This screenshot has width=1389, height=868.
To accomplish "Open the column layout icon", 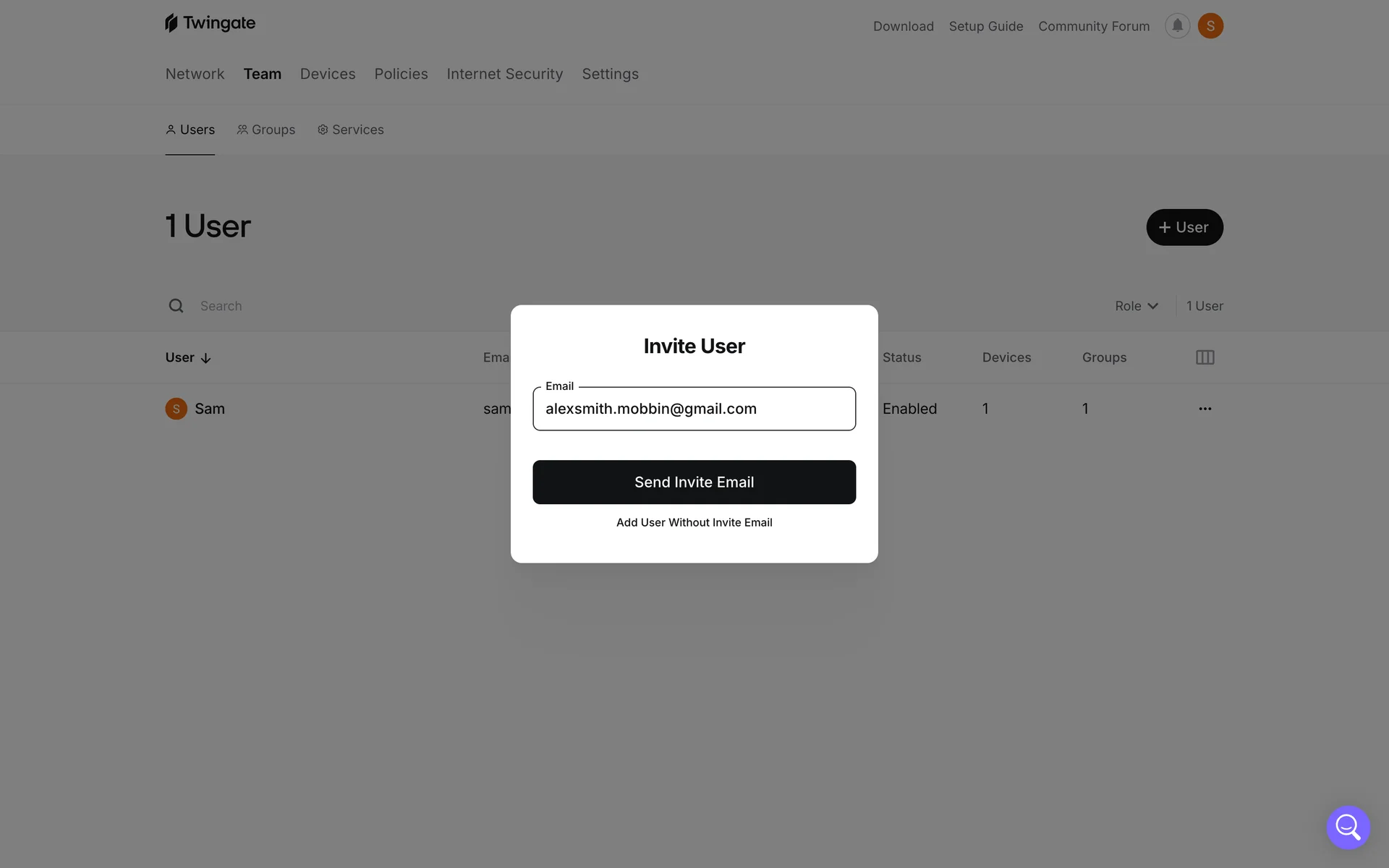I will click(x=1205, y=357).
